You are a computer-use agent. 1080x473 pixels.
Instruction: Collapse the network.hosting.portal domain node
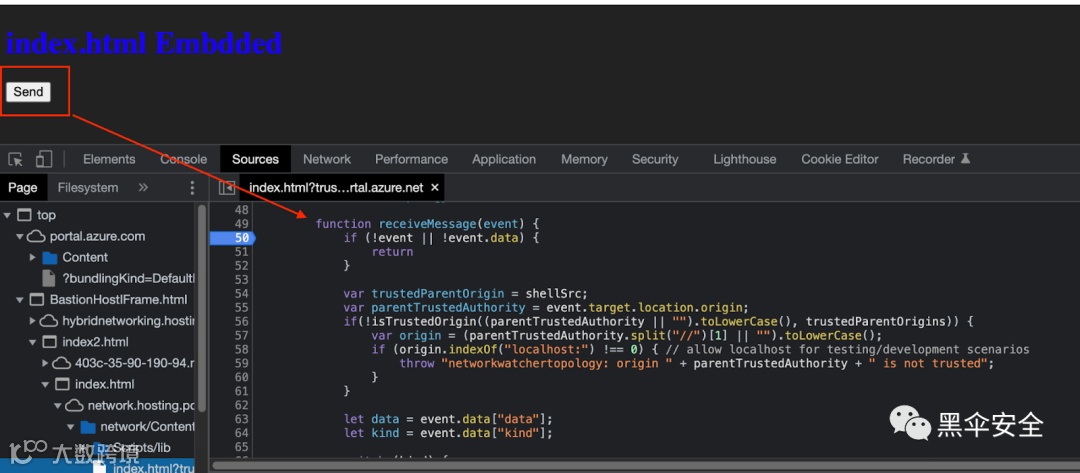click(x=58, y=406)
